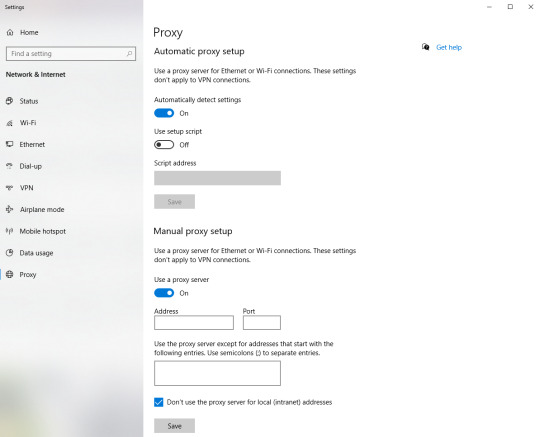Turn off Automatically detect settings toggle
The image size is (540, 437).
click(164, 113)
